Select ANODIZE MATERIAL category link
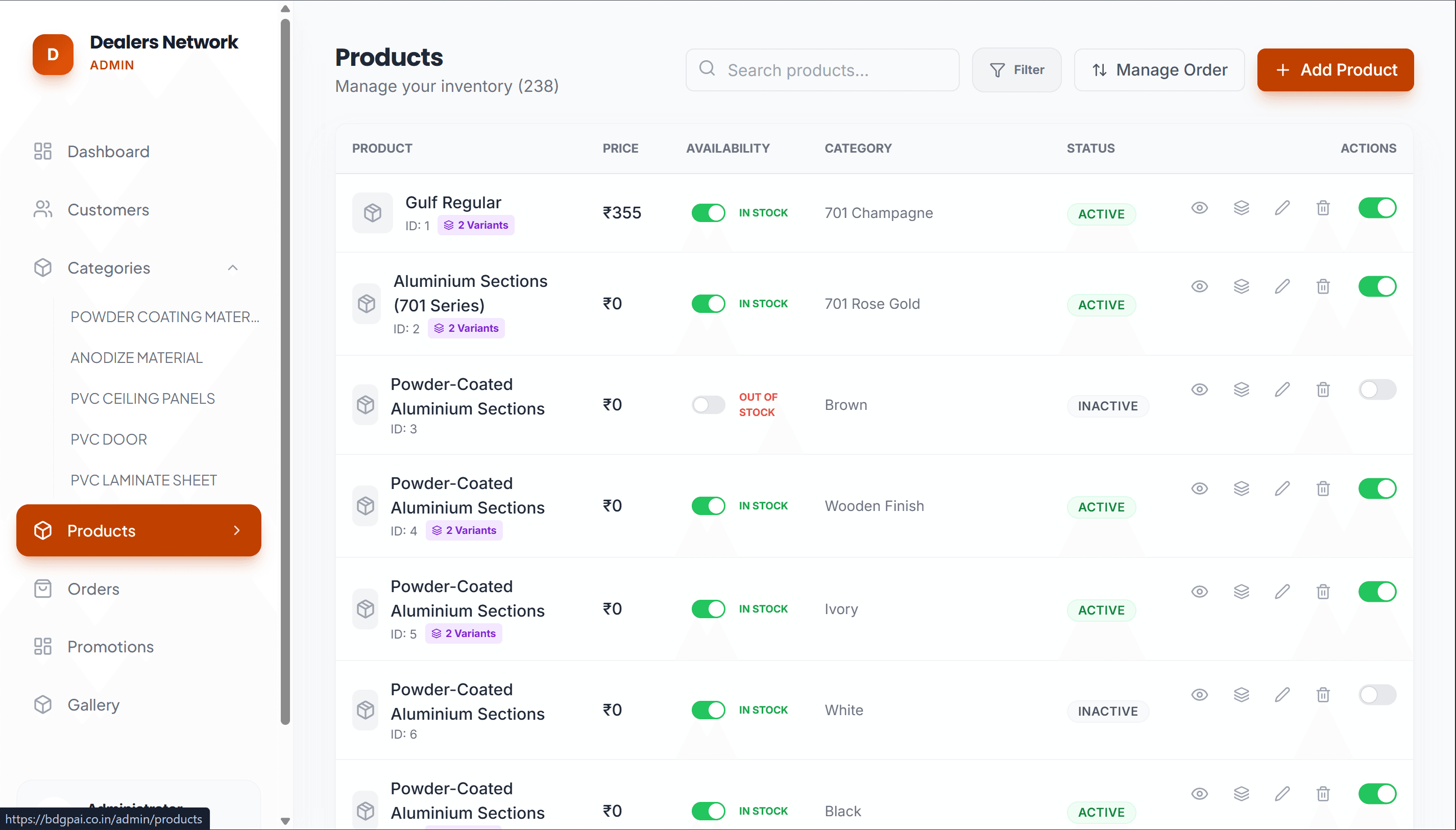 137,357
